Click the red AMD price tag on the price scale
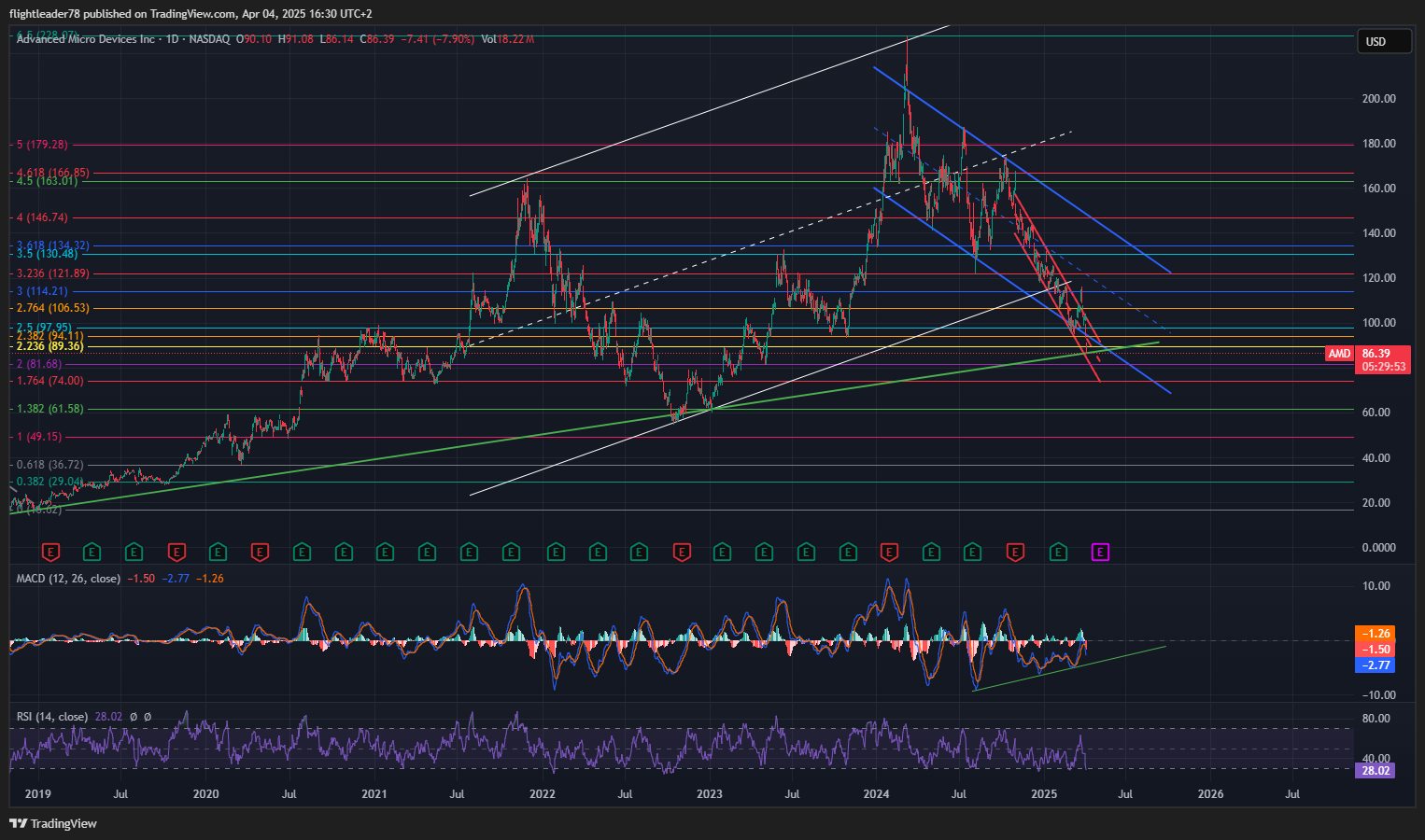Image resolution: width=1425 pixels, height=840 pixels. click(1339, 354)
